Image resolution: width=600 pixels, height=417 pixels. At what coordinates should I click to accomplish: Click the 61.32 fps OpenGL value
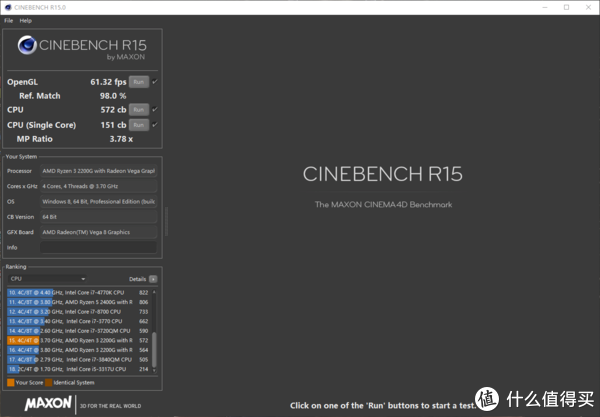click(x=108, y=82)
